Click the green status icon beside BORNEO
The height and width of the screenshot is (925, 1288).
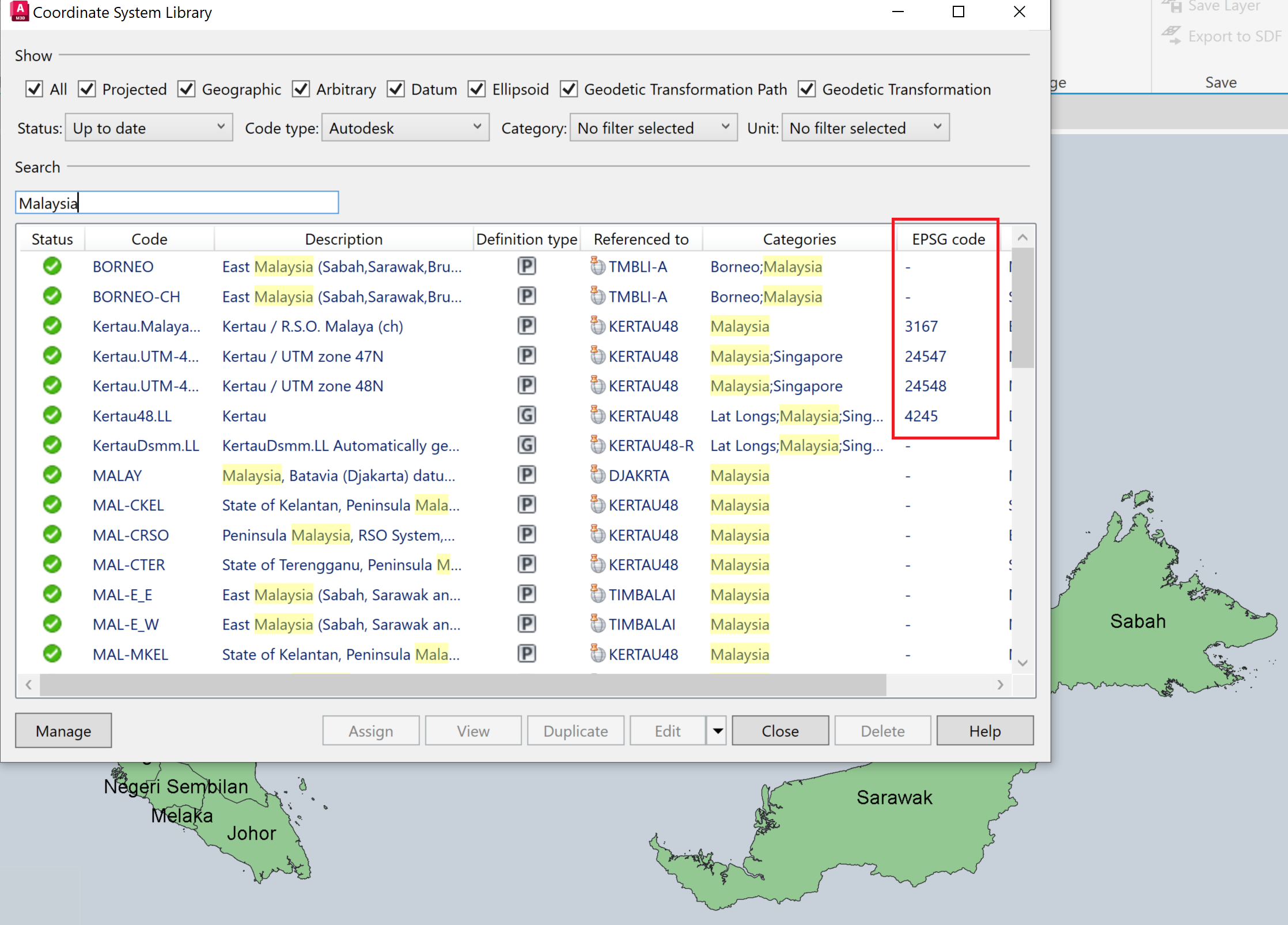pyautogui.click(x=52, y=266)
